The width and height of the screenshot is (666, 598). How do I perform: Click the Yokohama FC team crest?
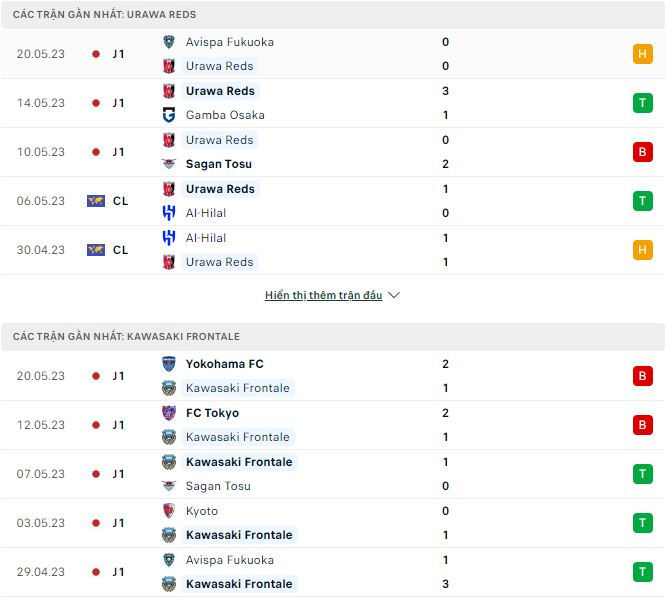pos(169,364)
